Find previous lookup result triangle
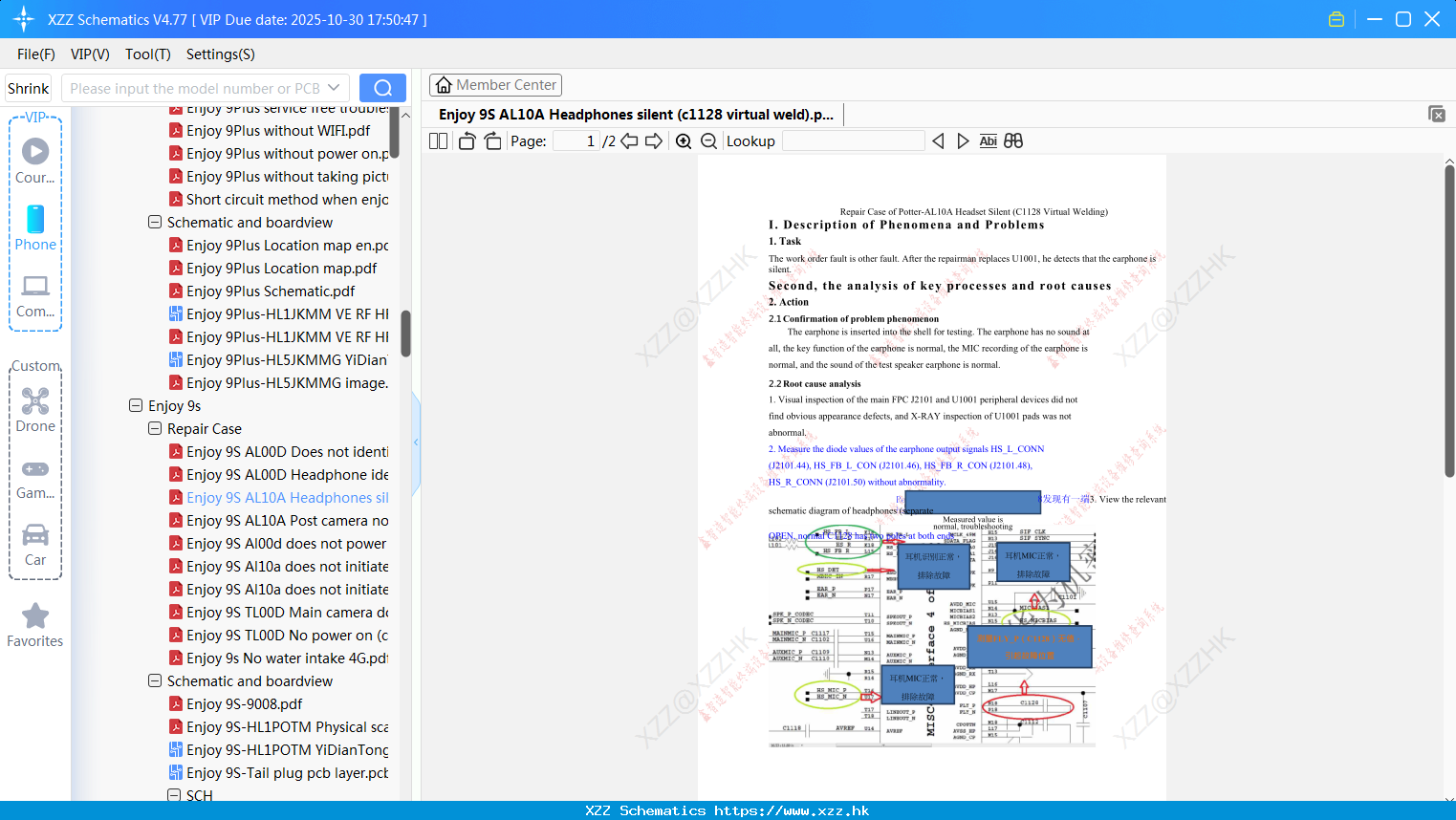The image size is (1456, 820). tap(938, 141)
